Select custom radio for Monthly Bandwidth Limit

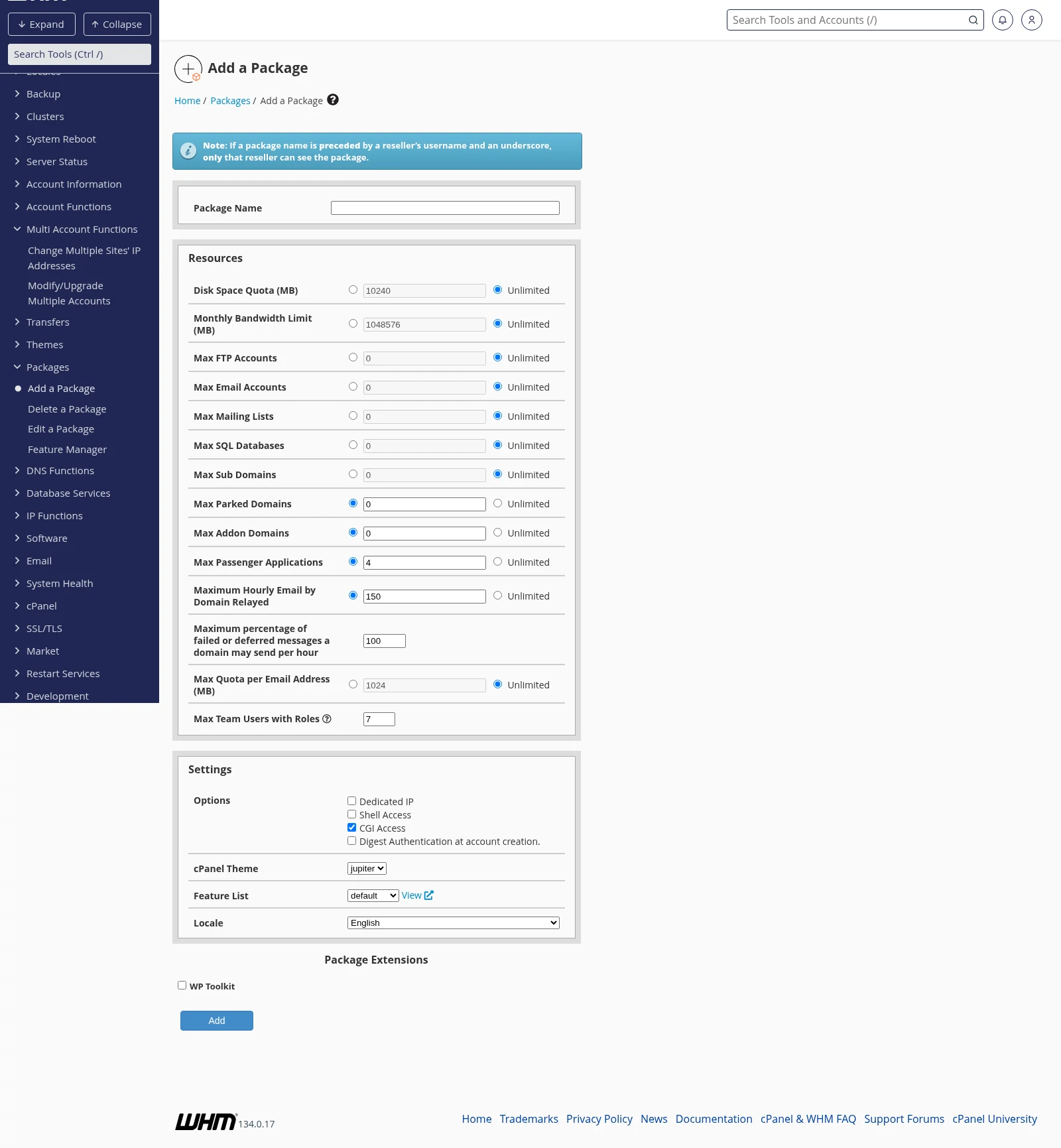[x=353, y=324]
